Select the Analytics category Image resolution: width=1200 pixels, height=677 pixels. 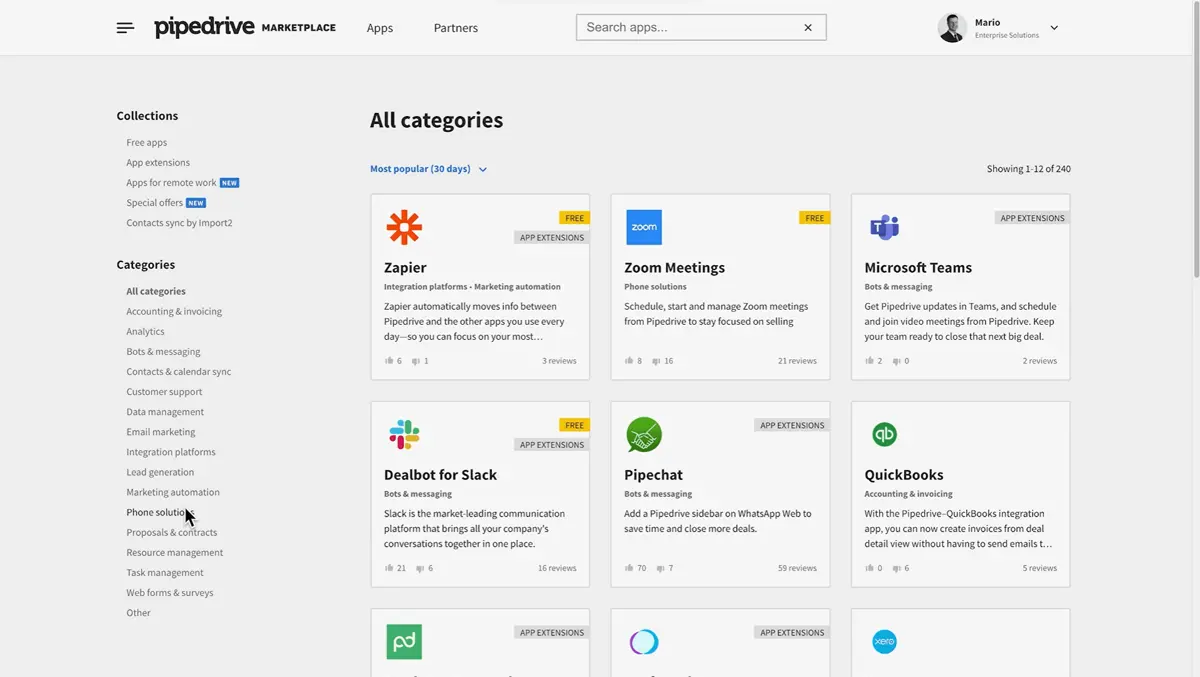[145, 332]
